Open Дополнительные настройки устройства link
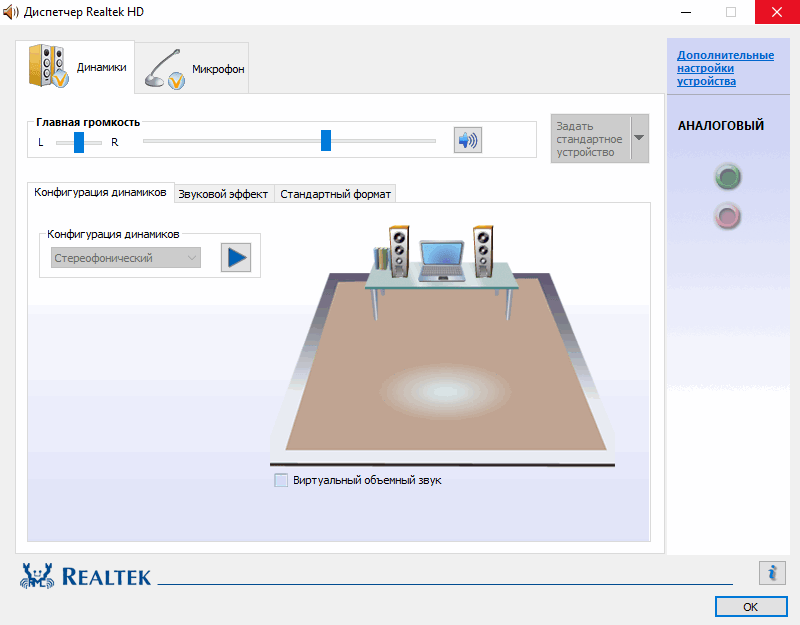Image resolution: width=800 pixels, height=625 pixels. click(x=725, y=68)
